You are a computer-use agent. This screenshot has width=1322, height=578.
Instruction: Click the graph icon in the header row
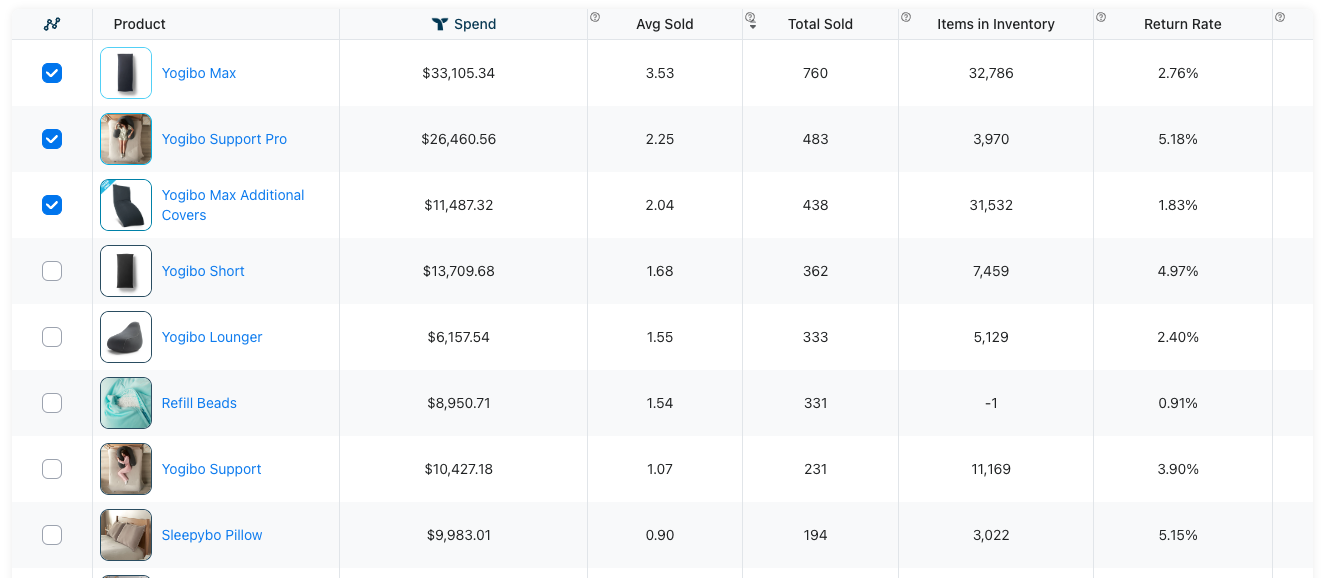tap(52, 24)
